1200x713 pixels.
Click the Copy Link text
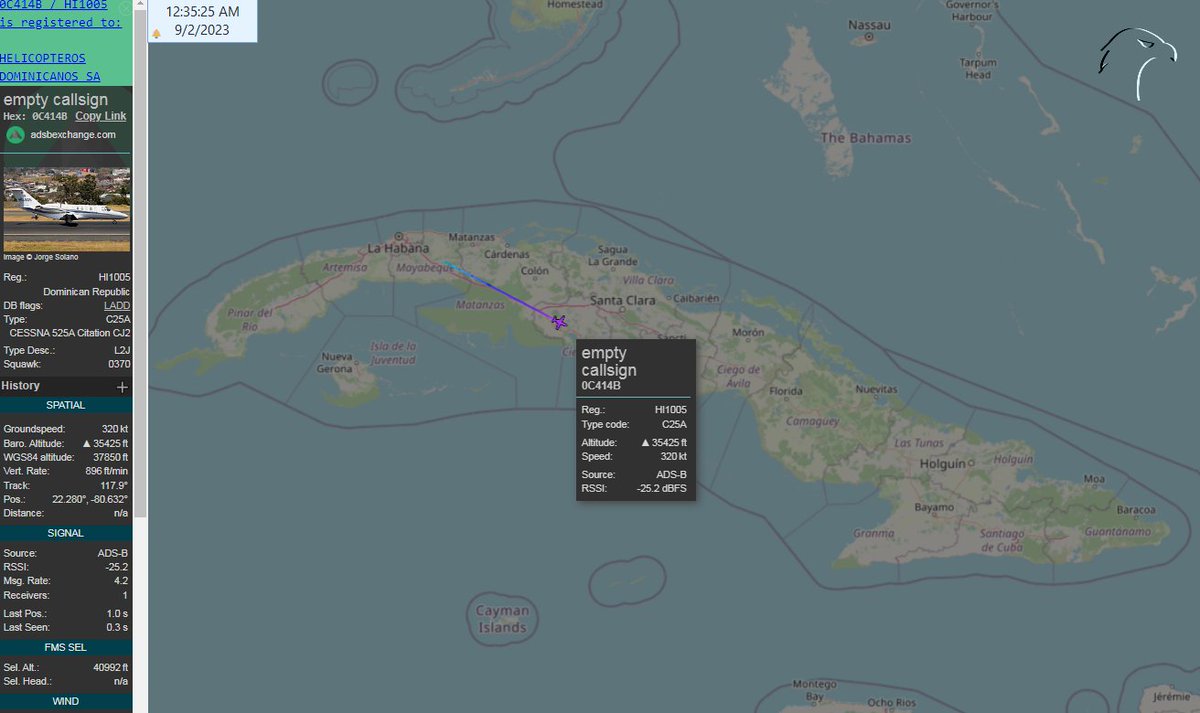click(x=100, y=116)
